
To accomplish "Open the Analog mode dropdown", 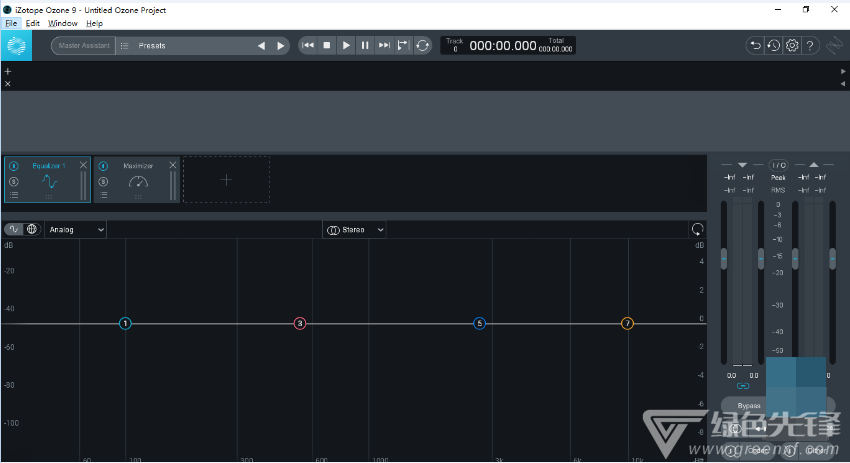I will tap(75, 230).
